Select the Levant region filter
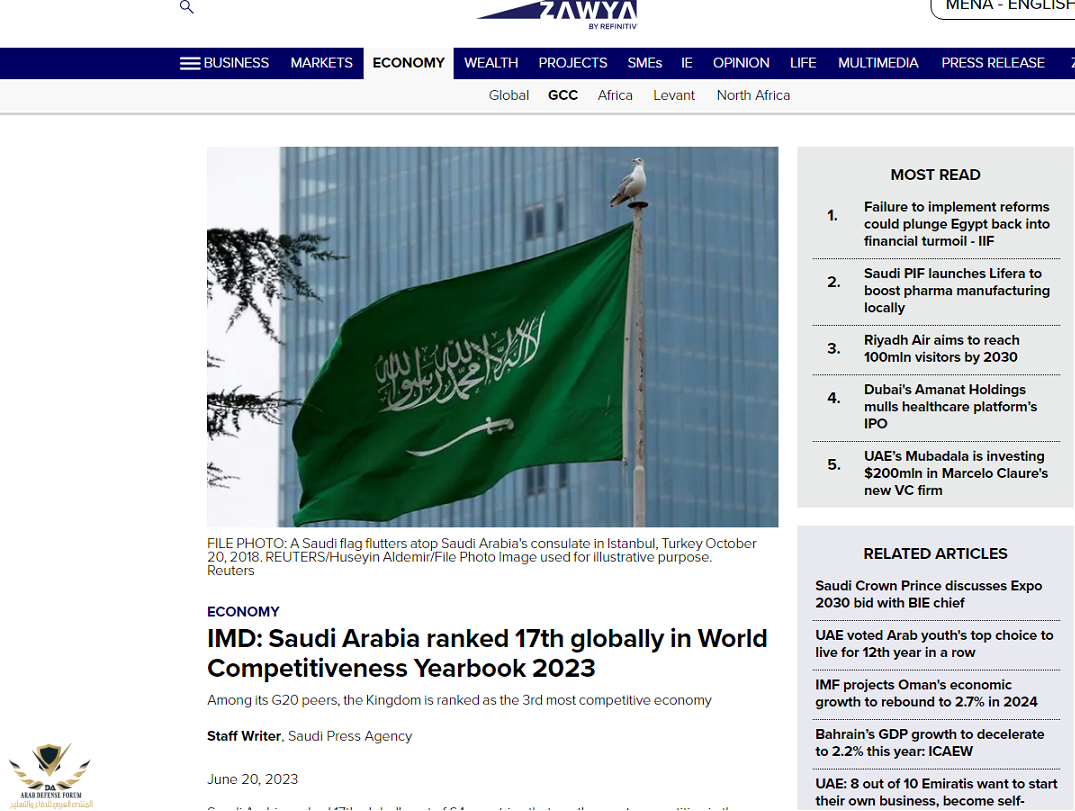This screenshot has width=1075, height=811. [x=674, y=95]
